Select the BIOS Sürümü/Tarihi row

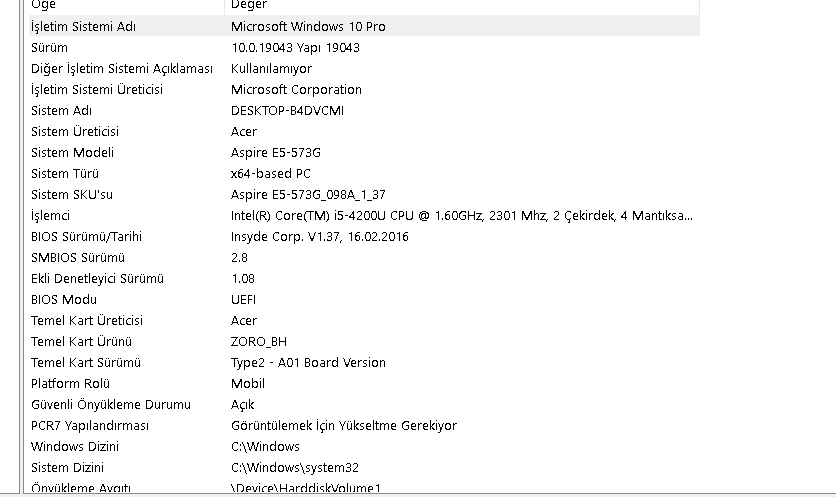(364, 236)
